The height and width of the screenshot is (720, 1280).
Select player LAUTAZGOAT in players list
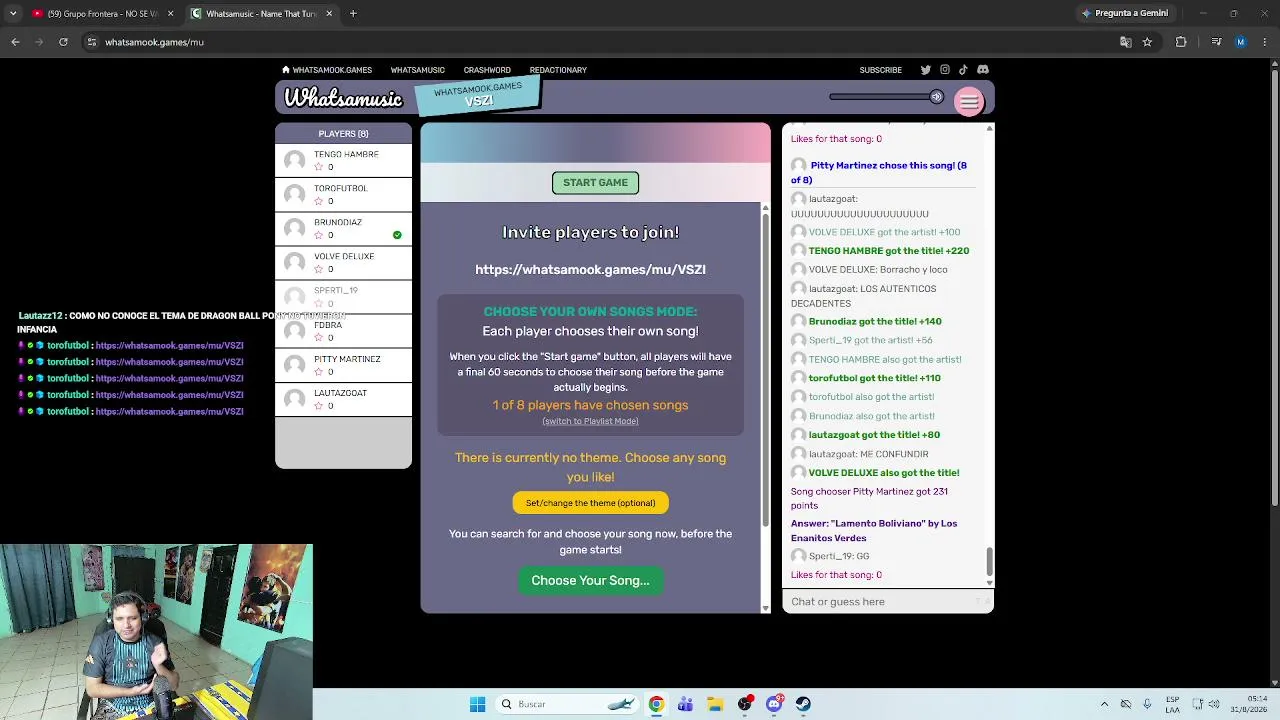(343, 399)
